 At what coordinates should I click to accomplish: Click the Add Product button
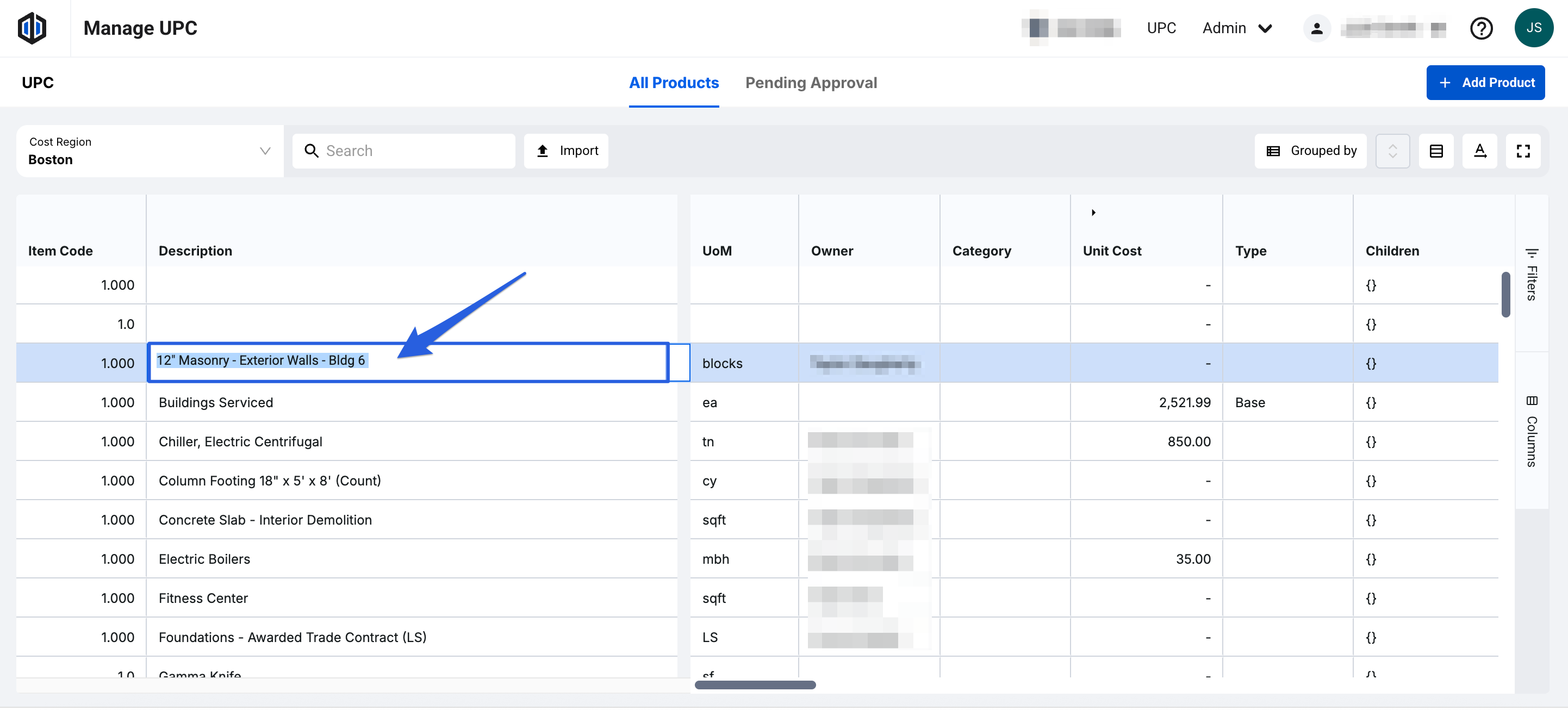click(1485, 83)
